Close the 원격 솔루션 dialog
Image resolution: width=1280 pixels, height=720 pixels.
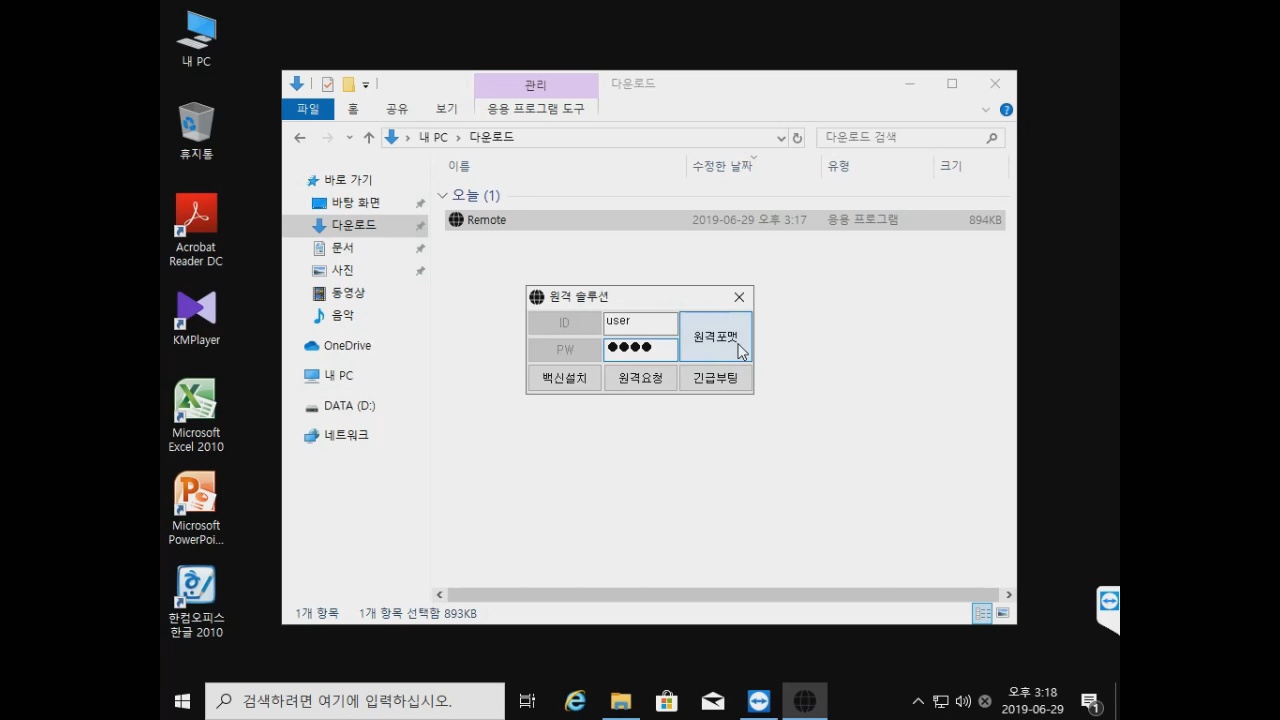739,297
